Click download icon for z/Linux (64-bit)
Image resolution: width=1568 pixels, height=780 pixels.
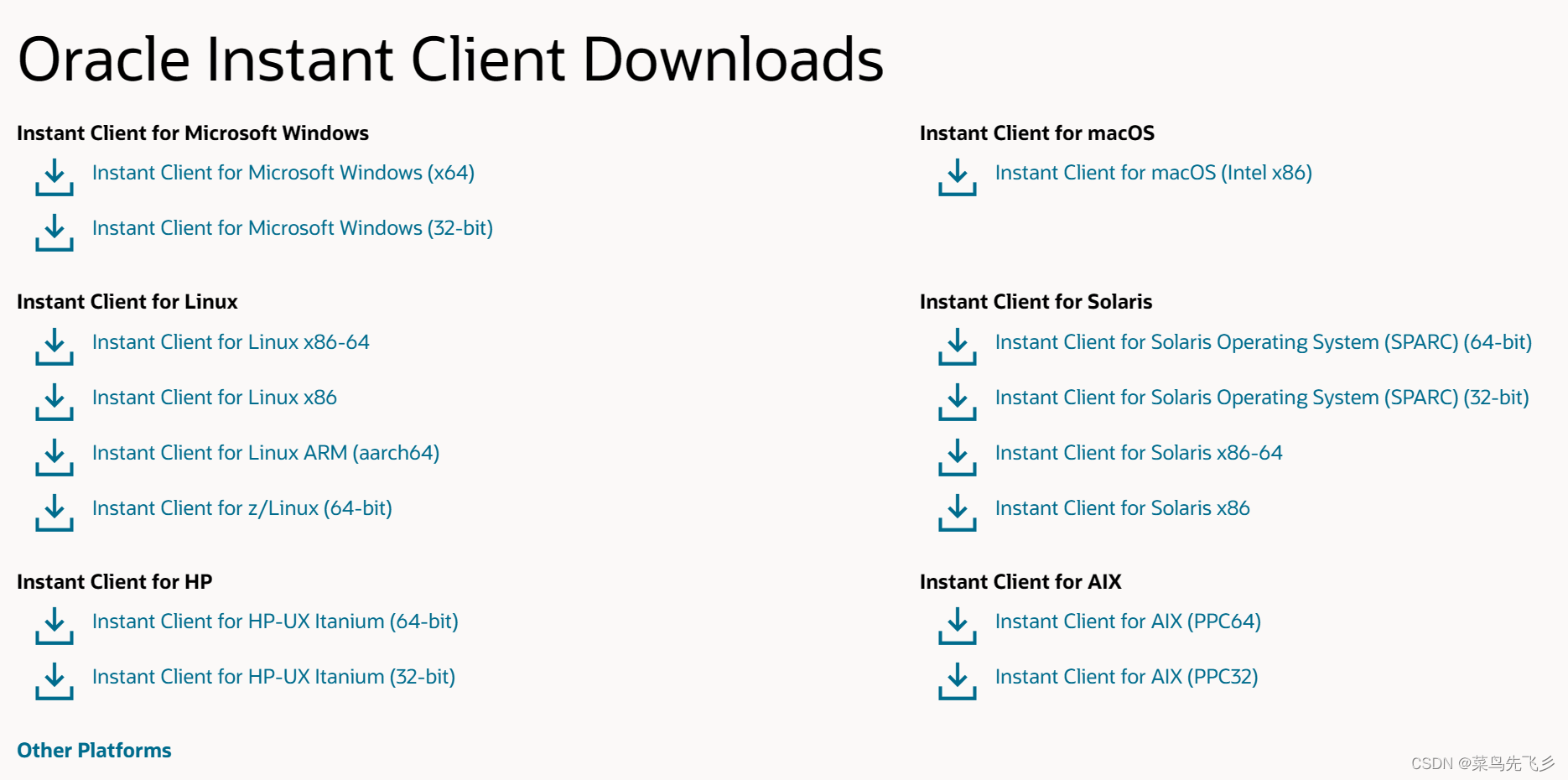click(55, 512)
